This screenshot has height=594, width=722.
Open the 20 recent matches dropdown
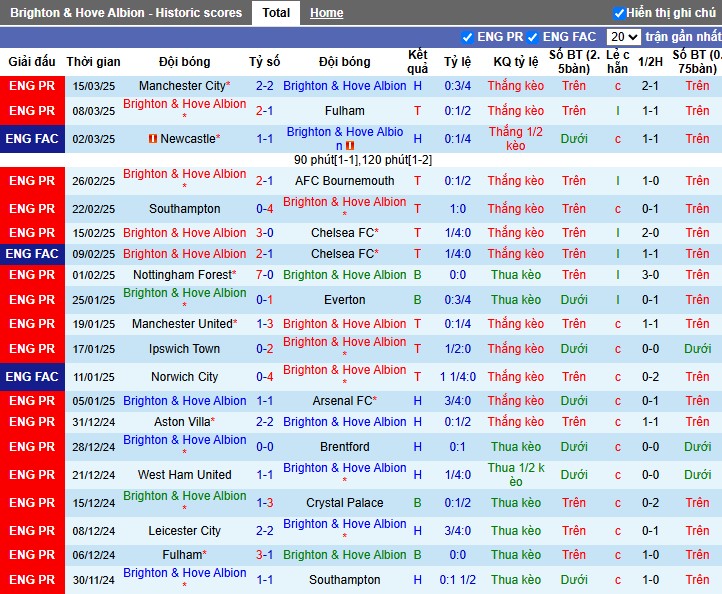(623, 37)
